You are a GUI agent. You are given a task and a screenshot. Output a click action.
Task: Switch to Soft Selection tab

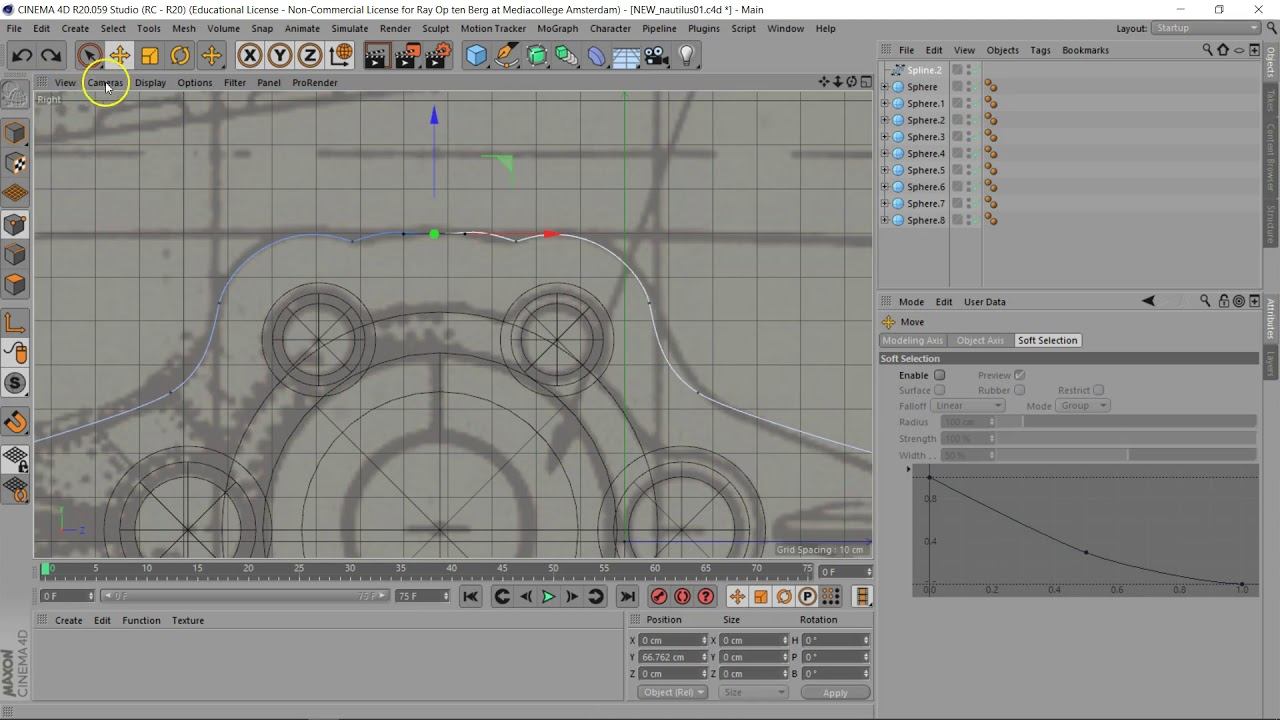pyautogui.click(x=1047, y=340)
